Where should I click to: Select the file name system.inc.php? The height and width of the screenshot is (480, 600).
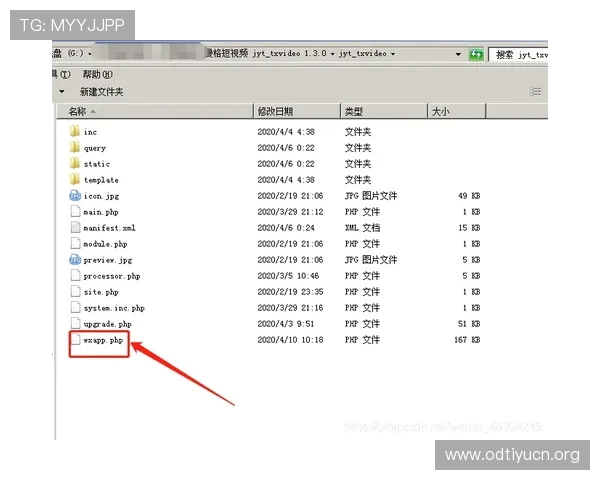pos(114,308)
